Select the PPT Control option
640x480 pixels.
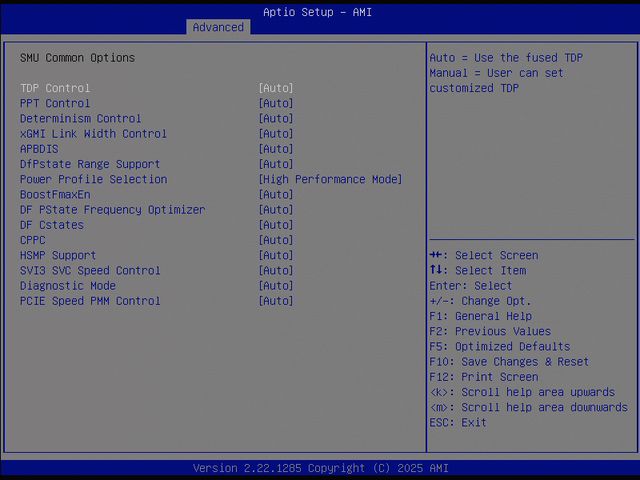tap(55, 103)
